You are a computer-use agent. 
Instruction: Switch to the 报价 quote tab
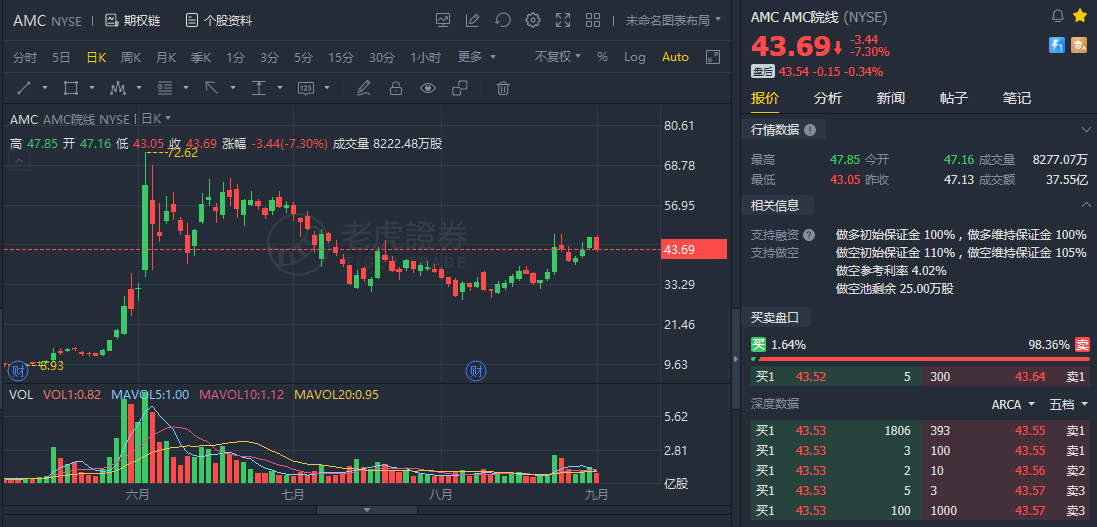[x=765, y=98]
